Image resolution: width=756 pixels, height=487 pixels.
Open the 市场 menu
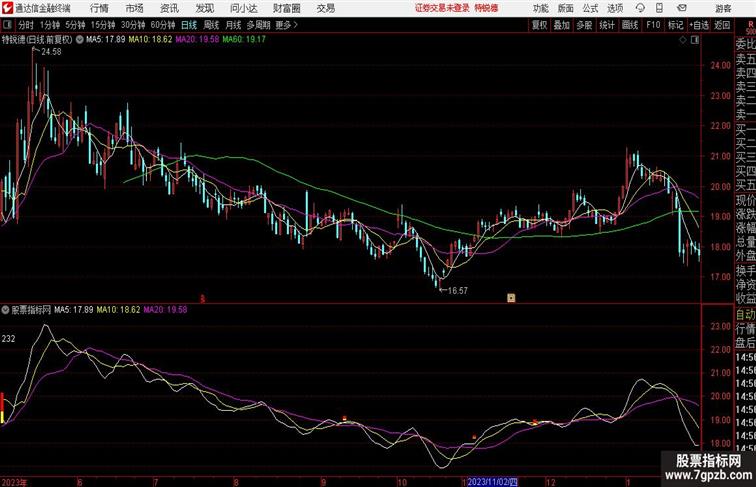135,8
